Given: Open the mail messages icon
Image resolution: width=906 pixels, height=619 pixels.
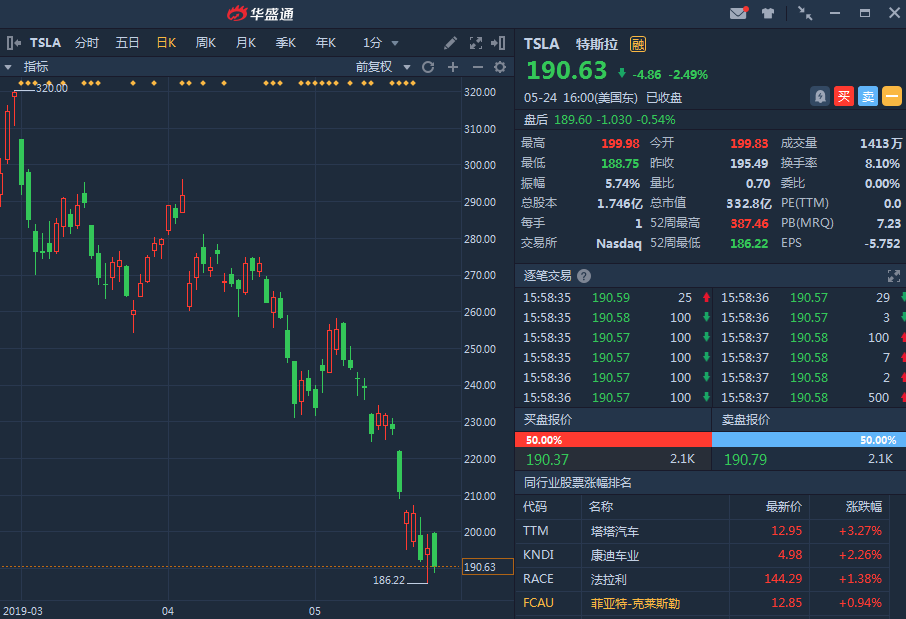Looking at the screenshot, I should [739, 13].
